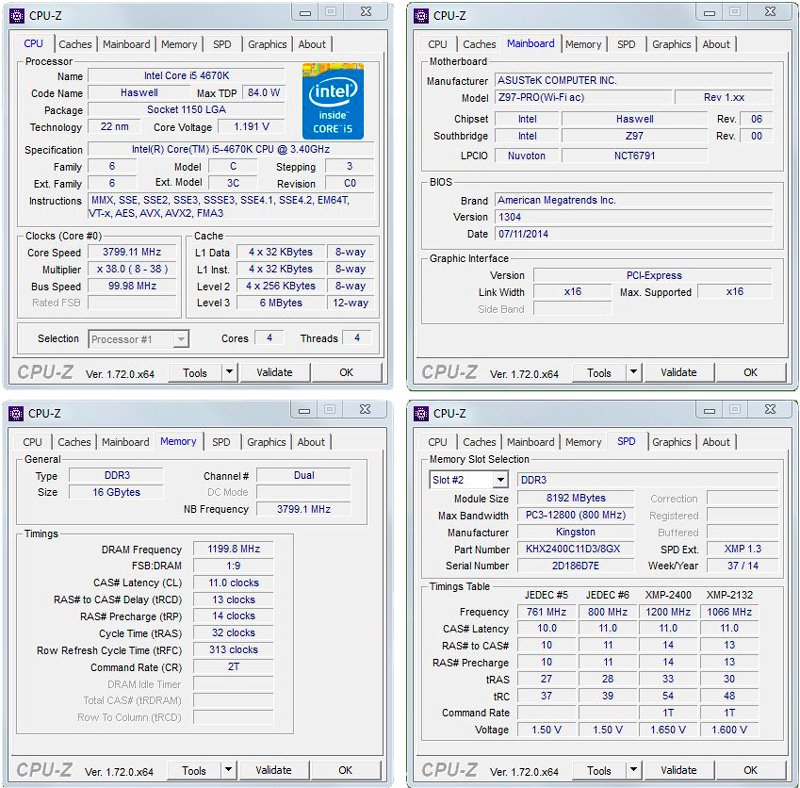Screen dimensions: 800x788
Task: Switch to Memory tab in the bottom-right SPD window
Action: 583,442
